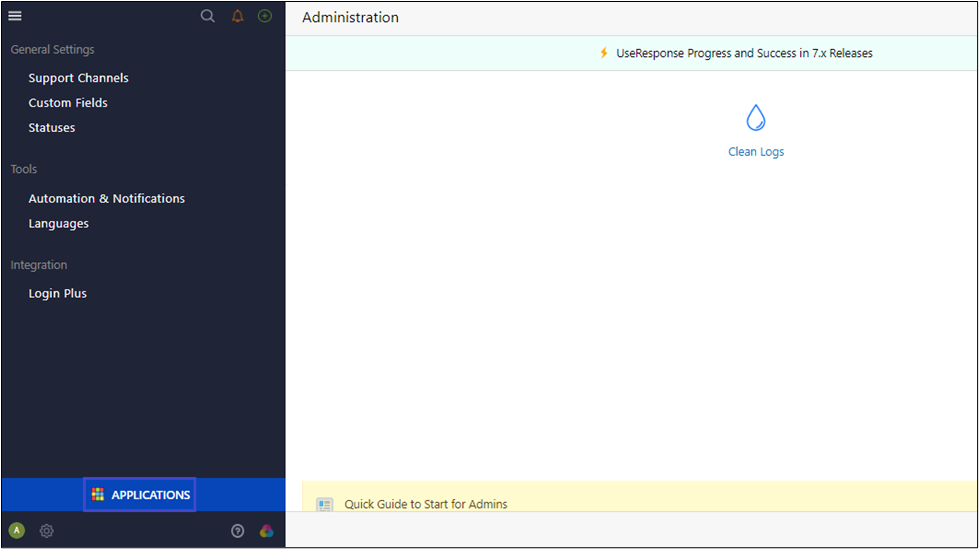Image resolution: width=979 pixels, height=549 pixels.
Task: Click the green plus add icon
Action: click(x=265, y=16)
